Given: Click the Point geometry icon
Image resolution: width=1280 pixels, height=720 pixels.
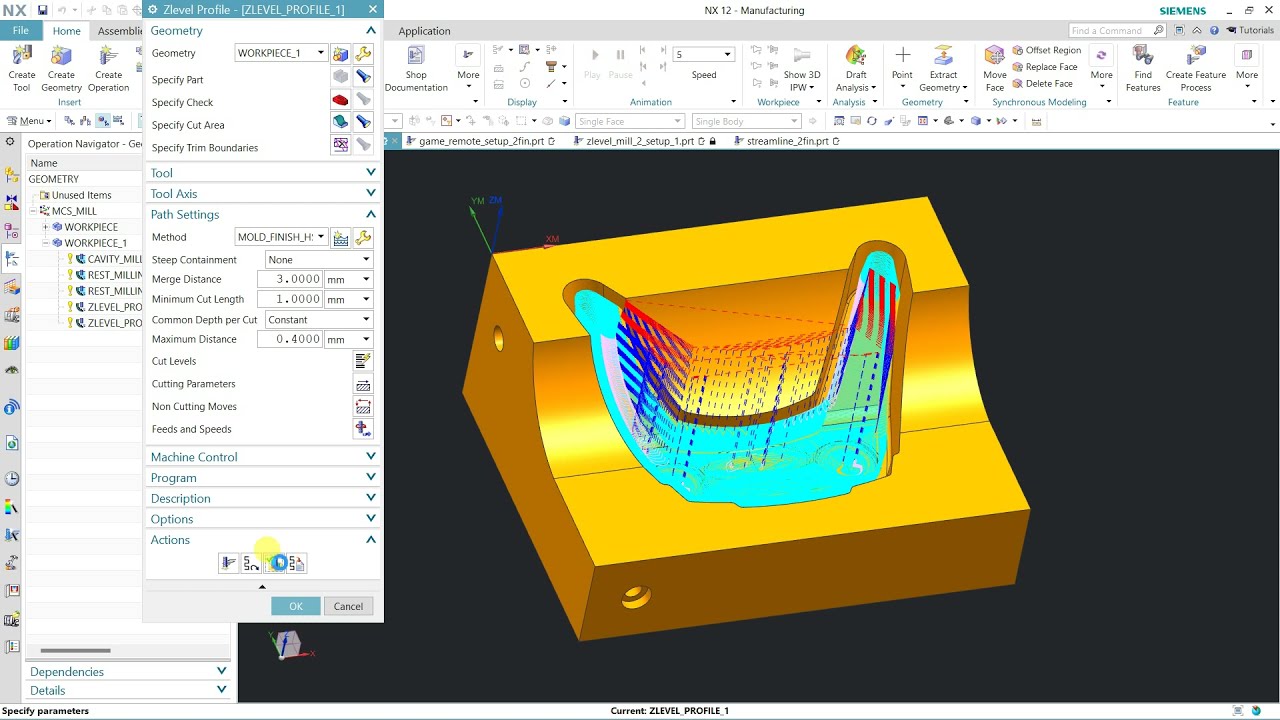Looking at the screenshot, I should click(x=902, y=55).
